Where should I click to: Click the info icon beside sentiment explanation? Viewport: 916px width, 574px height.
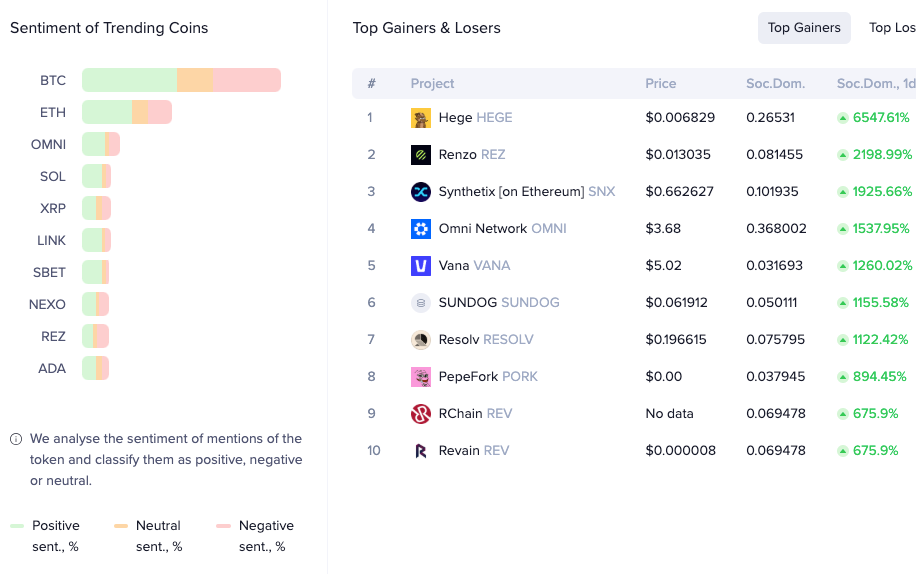(x=16, y=439)
